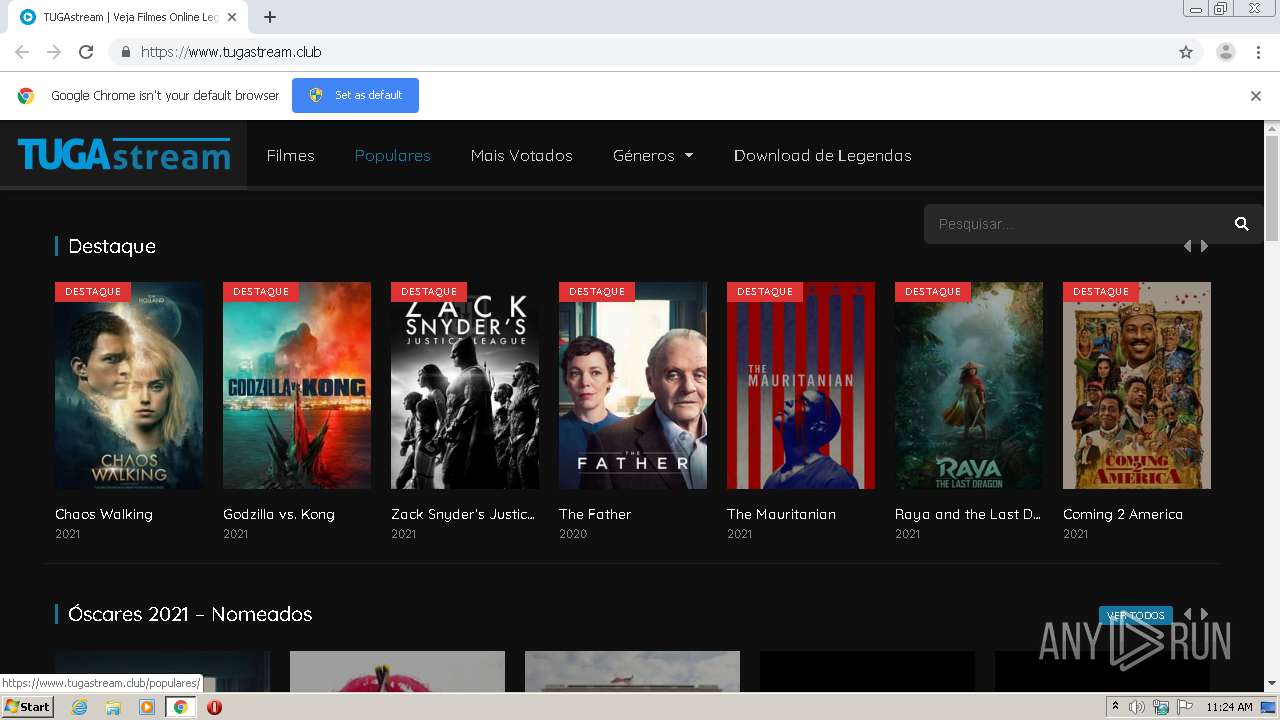
Task: Click Coming 2 America title text
Action: coord(1123,514)
